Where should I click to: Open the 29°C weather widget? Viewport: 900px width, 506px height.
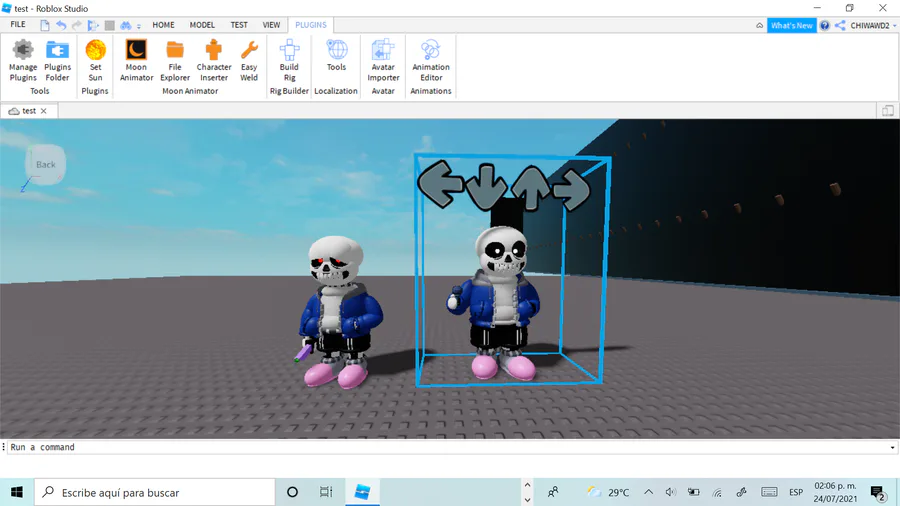coord(608,492)
